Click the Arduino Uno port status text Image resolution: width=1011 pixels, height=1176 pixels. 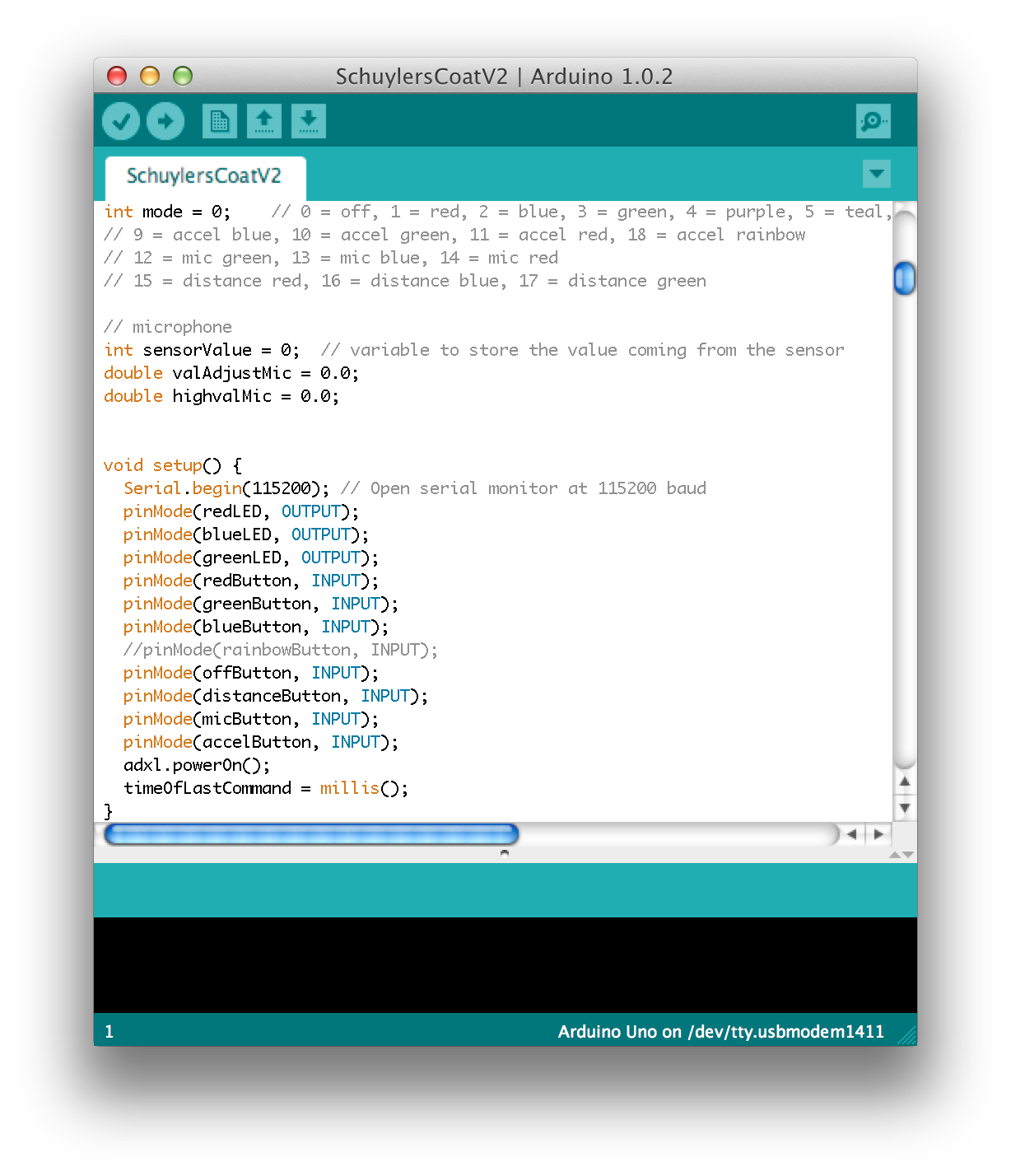720,1031
